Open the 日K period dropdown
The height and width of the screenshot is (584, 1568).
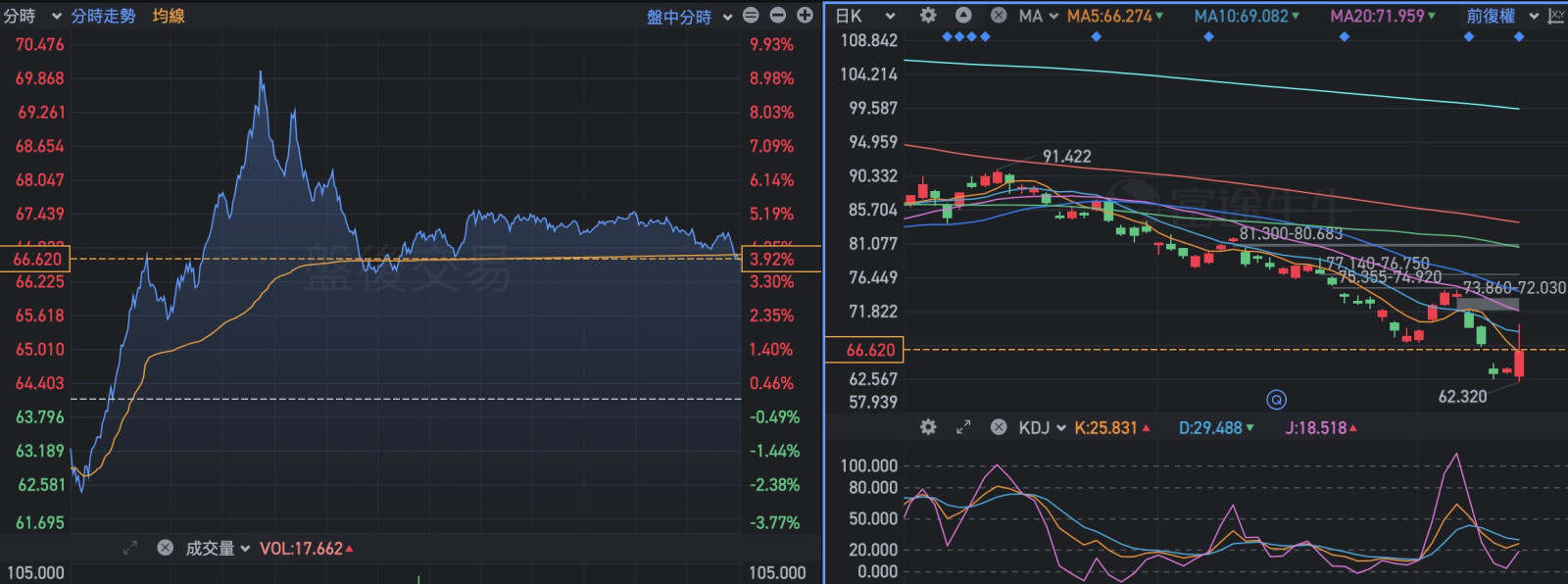tap(864, 16)
